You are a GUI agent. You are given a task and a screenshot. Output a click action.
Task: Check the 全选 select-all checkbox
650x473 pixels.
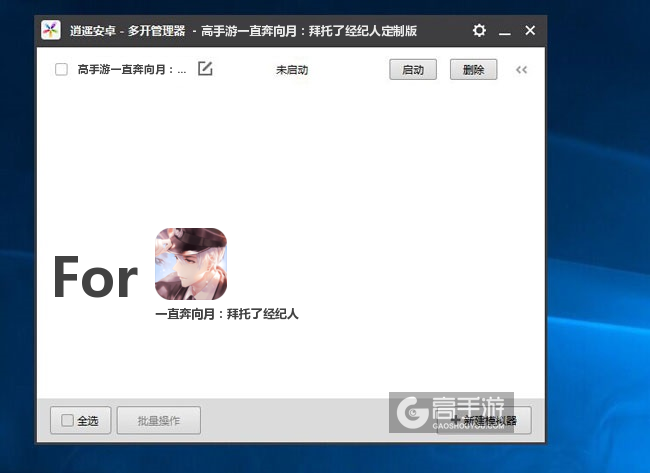click(x=67, y=420)
